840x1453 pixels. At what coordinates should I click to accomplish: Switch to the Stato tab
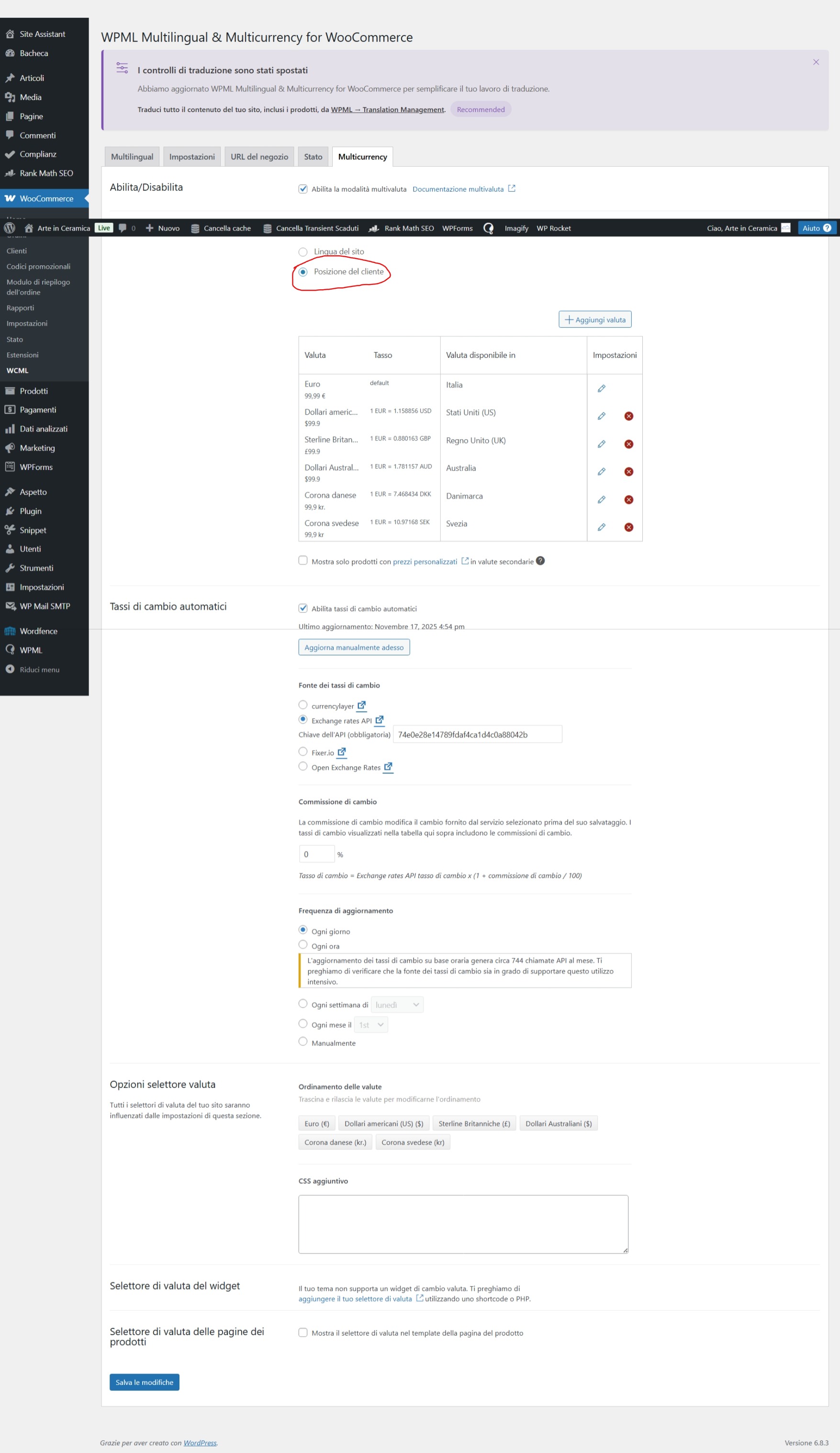point(314,157)
